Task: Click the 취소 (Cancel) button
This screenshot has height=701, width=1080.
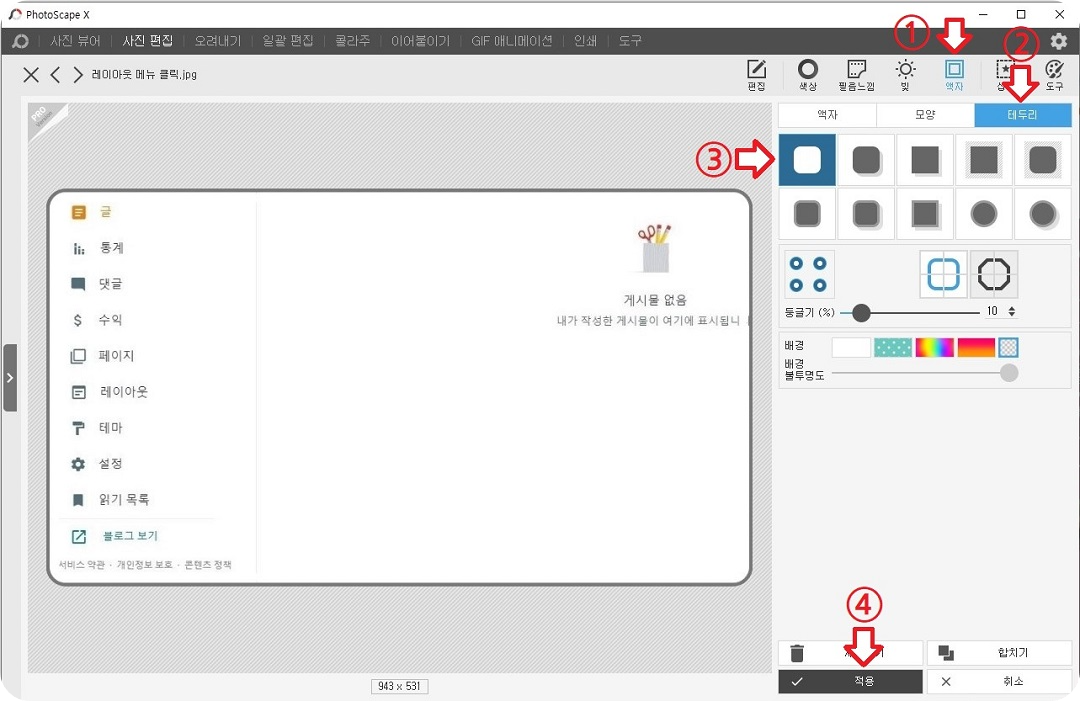Action: (x=999, y=681)
